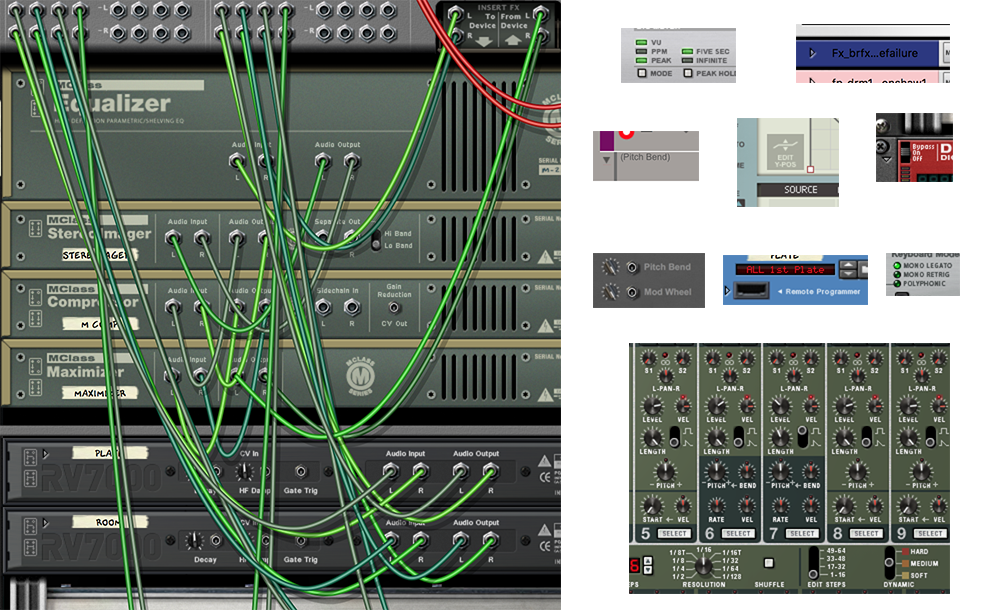Viewport: 1000px width, 610px height.
Task: Click the Equalizer Audio Output R jack
Action: [351, 161]
